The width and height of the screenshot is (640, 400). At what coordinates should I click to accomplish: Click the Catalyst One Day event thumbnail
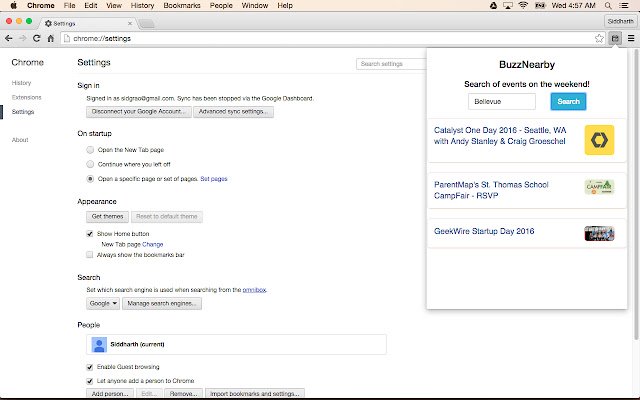599,140
